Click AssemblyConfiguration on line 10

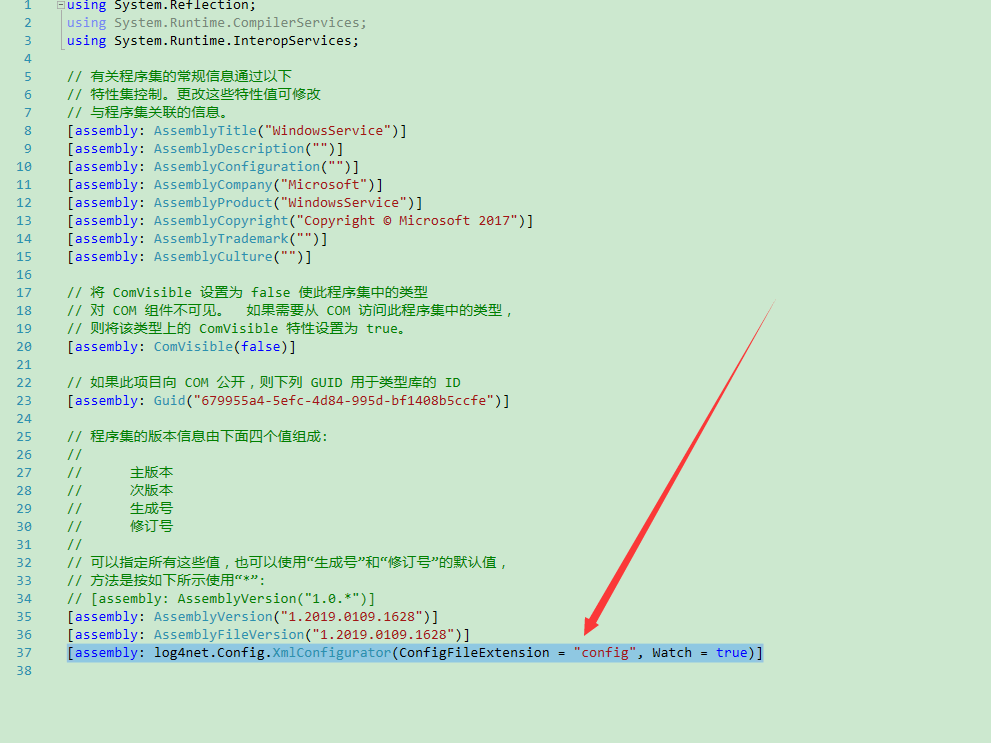click(237, 167)
